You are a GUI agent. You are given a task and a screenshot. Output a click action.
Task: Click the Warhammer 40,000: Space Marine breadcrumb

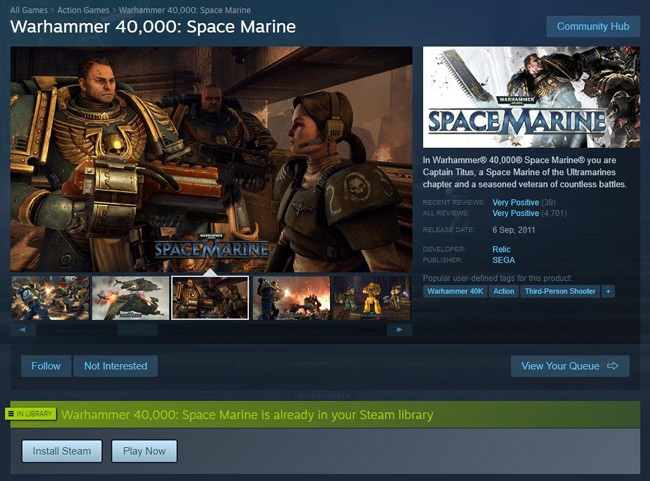184,10
